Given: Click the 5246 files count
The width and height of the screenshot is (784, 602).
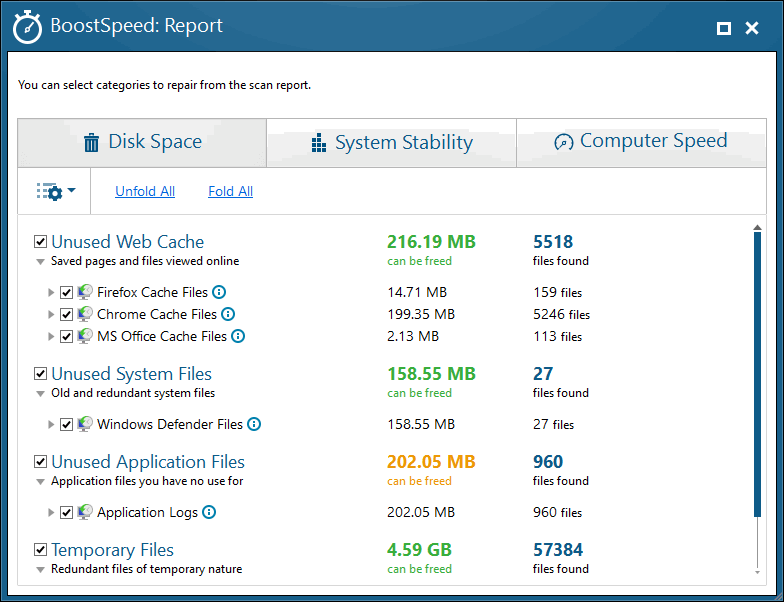Looking at the screenshot, I should pyautogui.click(x=562, y=314).
